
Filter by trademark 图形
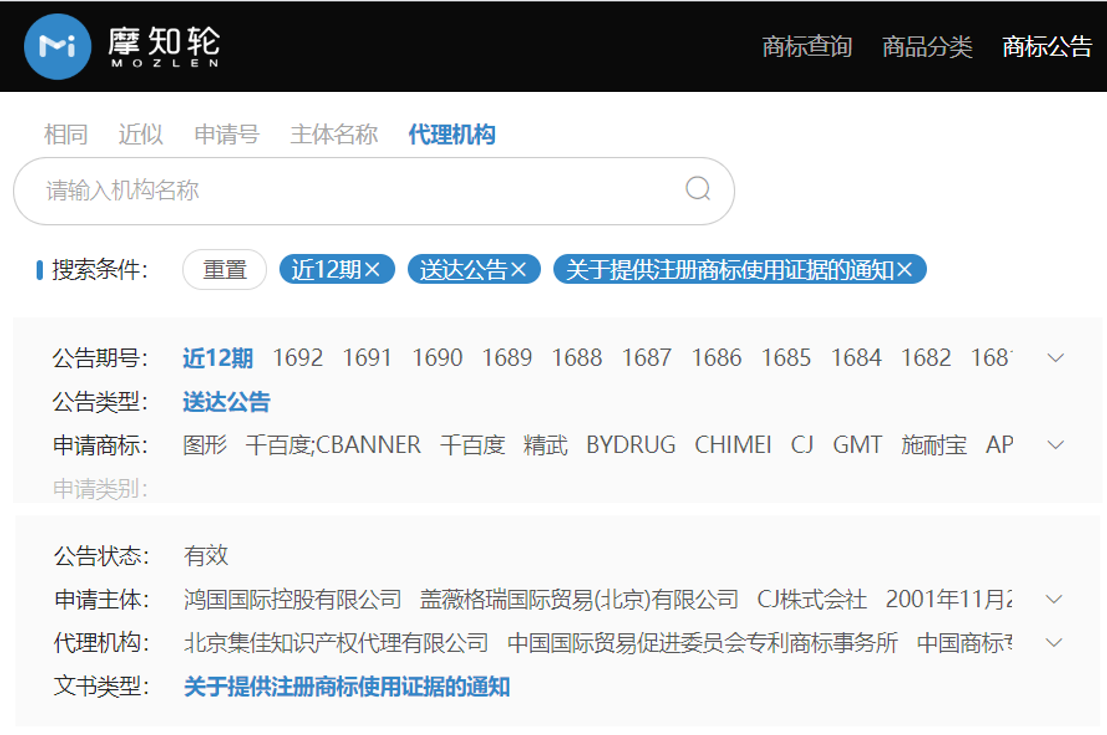pos(205,445)
